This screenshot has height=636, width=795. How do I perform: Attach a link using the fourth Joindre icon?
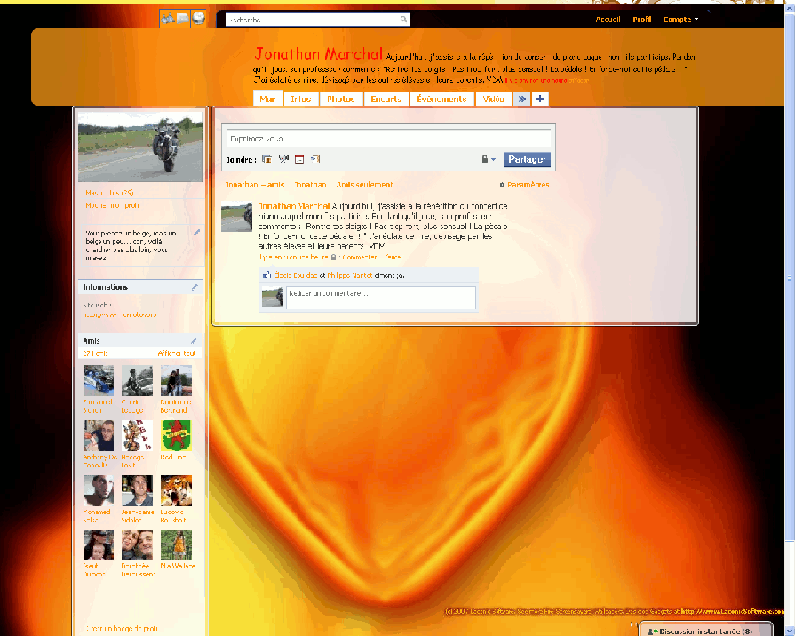[x=315, y=159]
